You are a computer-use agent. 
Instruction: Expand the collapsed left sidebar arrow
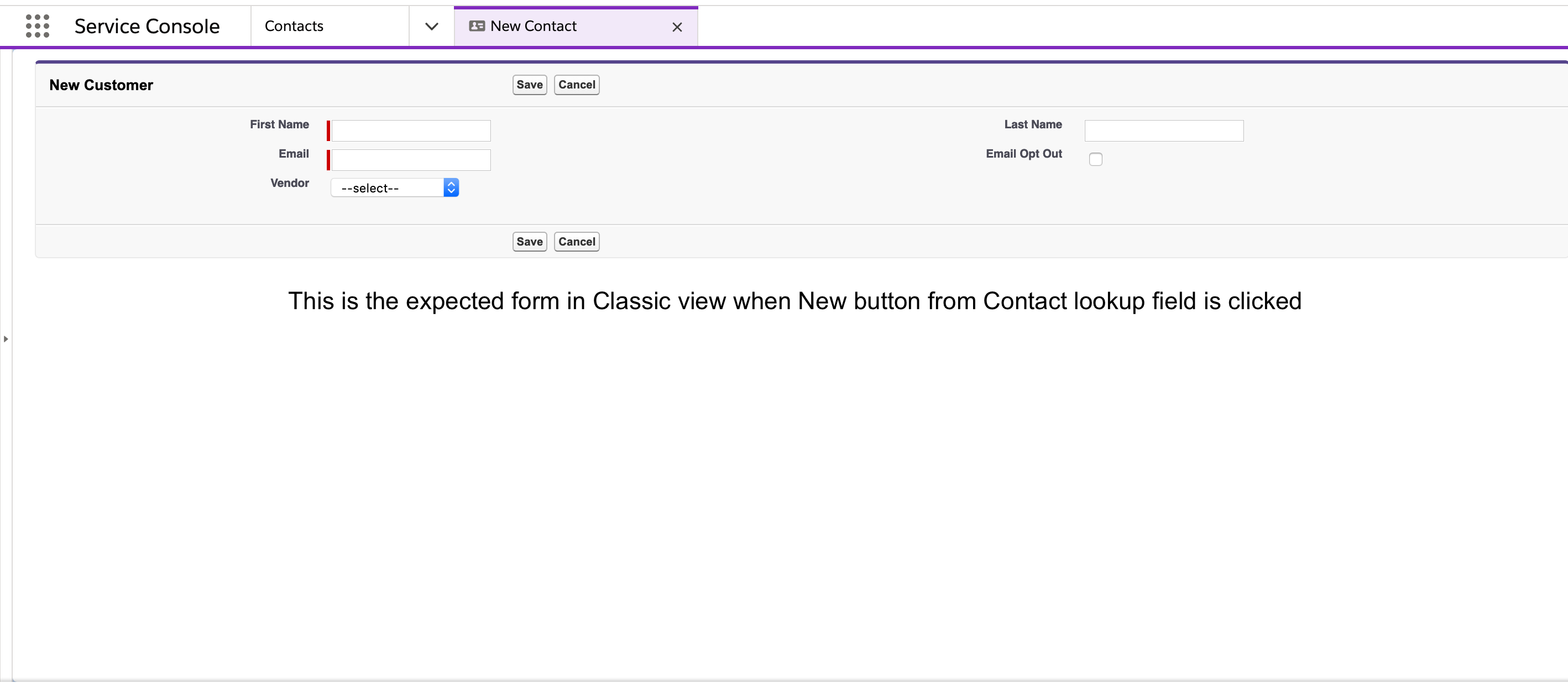coord(6,338)
